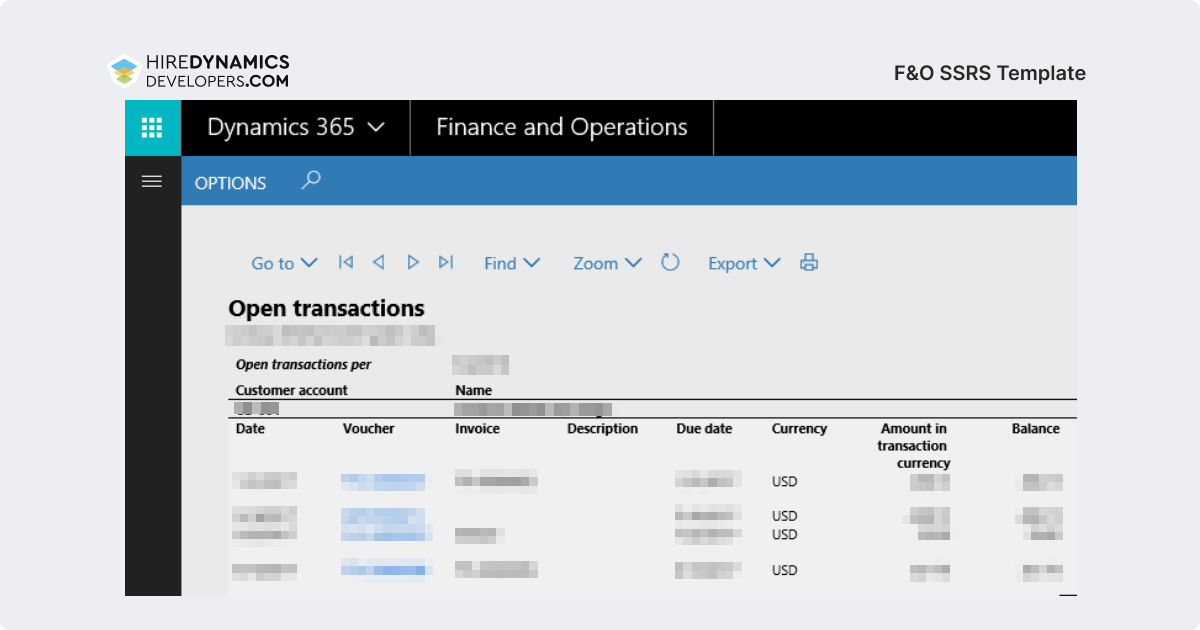
Task: Jump to first page of report
Action: click(346, 262)
